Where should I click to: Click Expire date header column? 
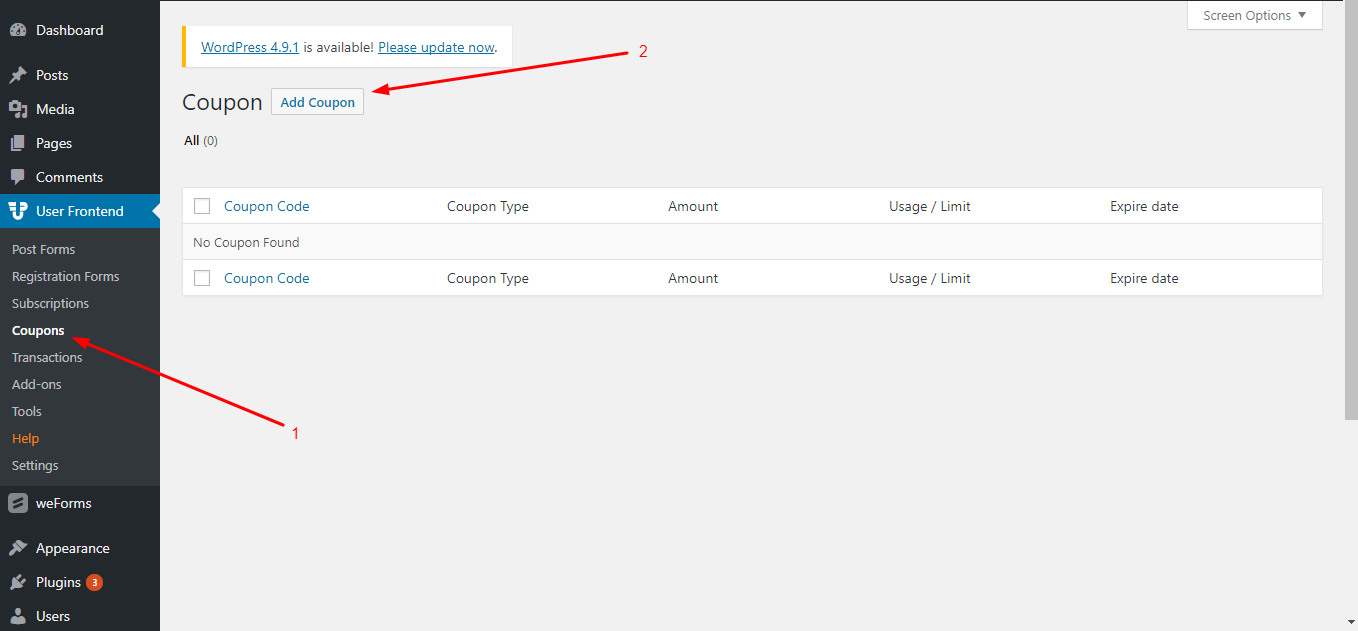pos(1144,206)
